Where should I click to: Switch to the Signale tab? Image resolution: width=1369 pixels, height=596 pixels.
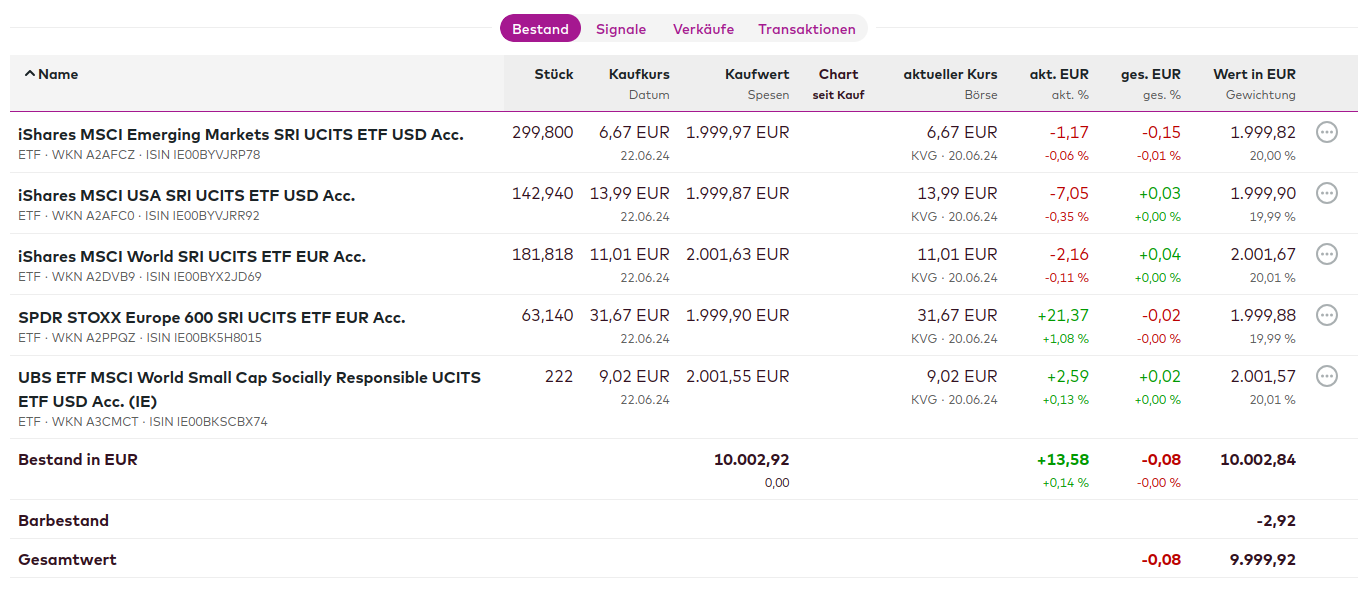[x=621, y=29]
